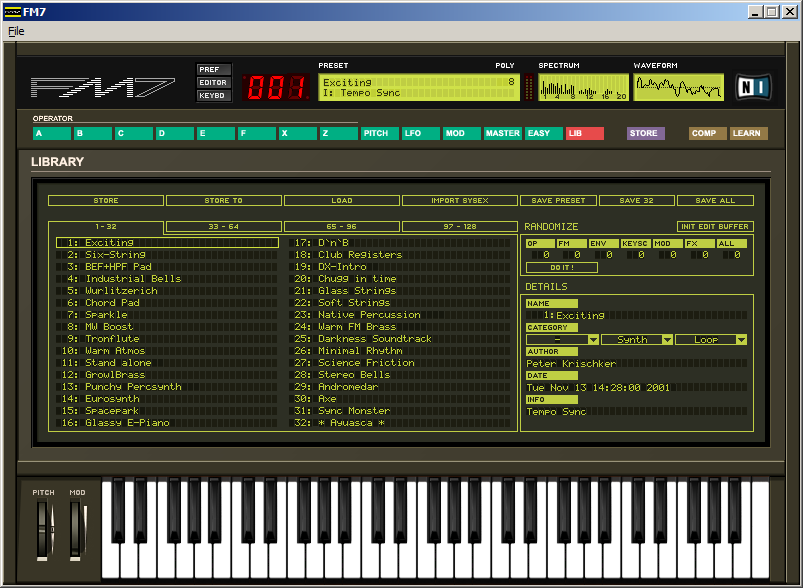Screen dimensions: 803x588
Task: Open the Loop category dropdown
Action: coord(711,340)
